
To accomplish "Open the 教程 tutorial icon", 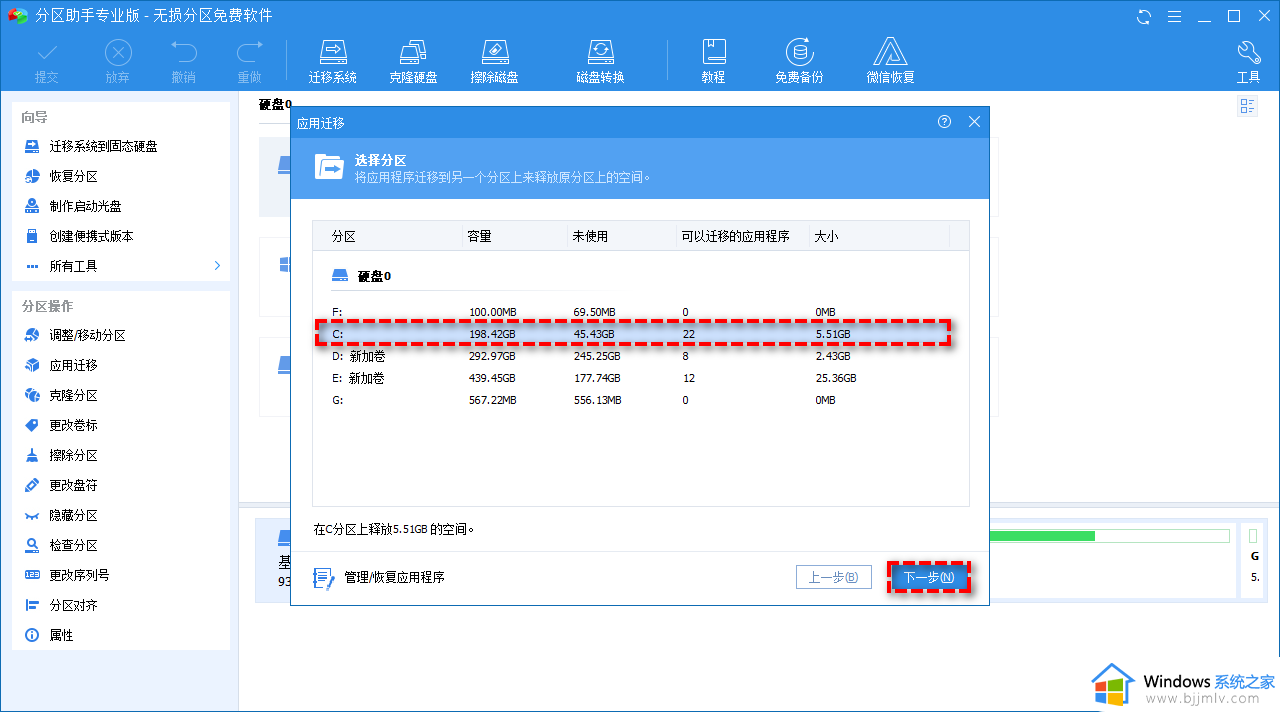I will tap(713, 60).
